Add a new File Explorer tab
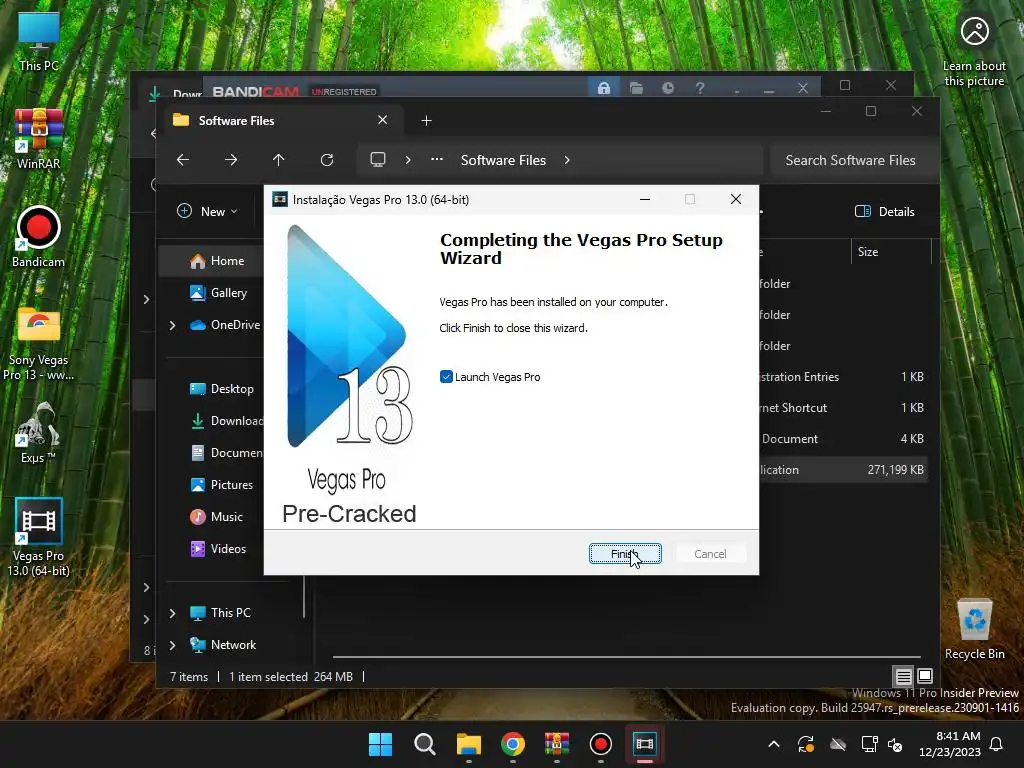Screen dimensions: 1024x768 tap(426, 121)
